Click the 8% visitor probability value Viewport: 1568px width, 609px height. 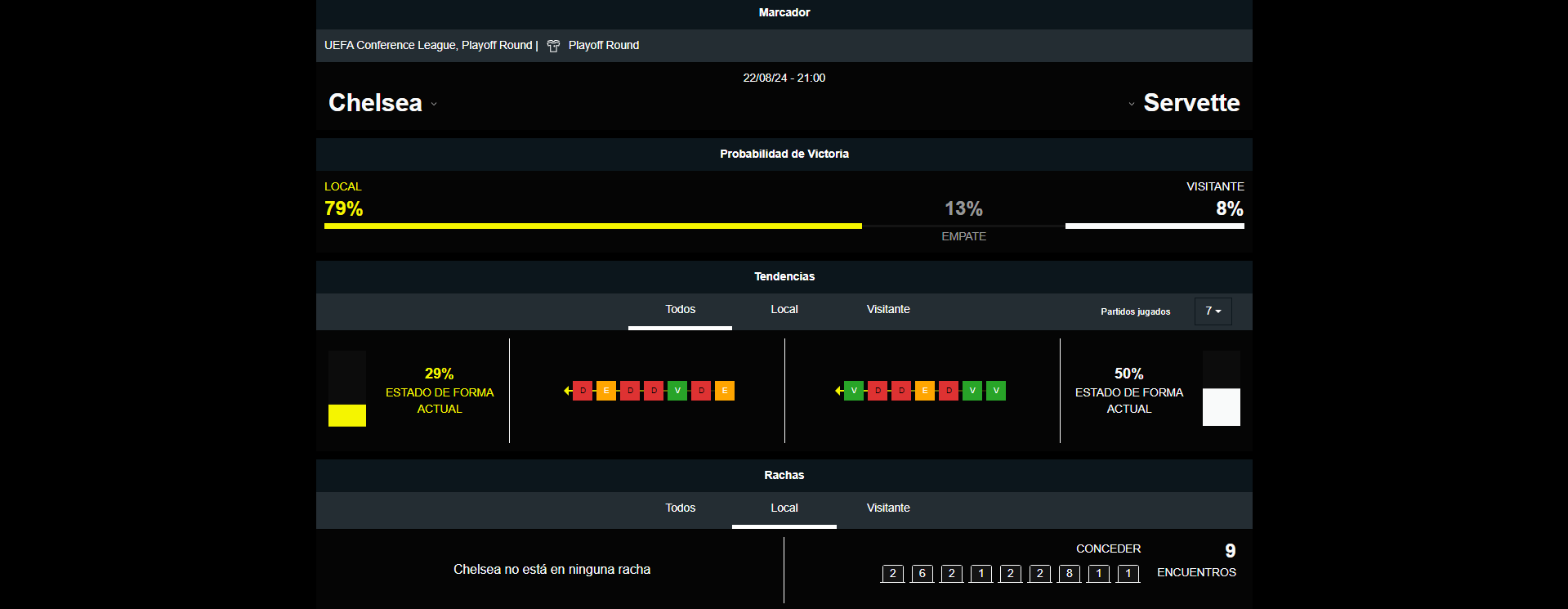1230,208
